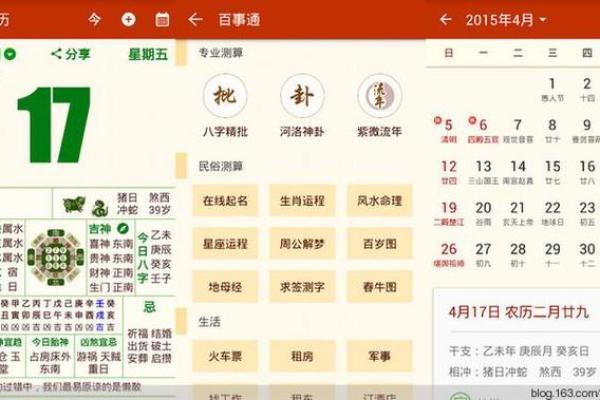Viewport: 600px width, 400px height.
Task: Open 风水命理 feature
Action: pyautogui.click(x=379, y=200)
